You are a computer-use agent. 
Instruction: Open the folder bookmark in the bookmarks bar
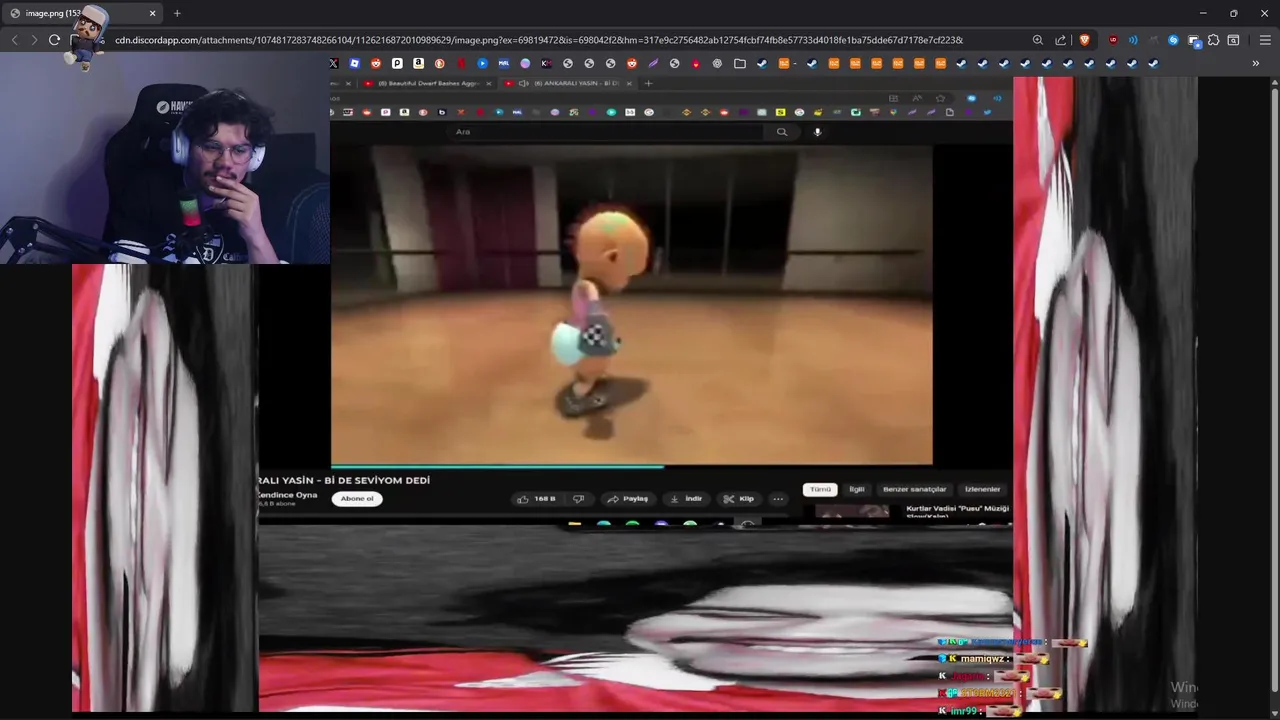coord(740,63)
